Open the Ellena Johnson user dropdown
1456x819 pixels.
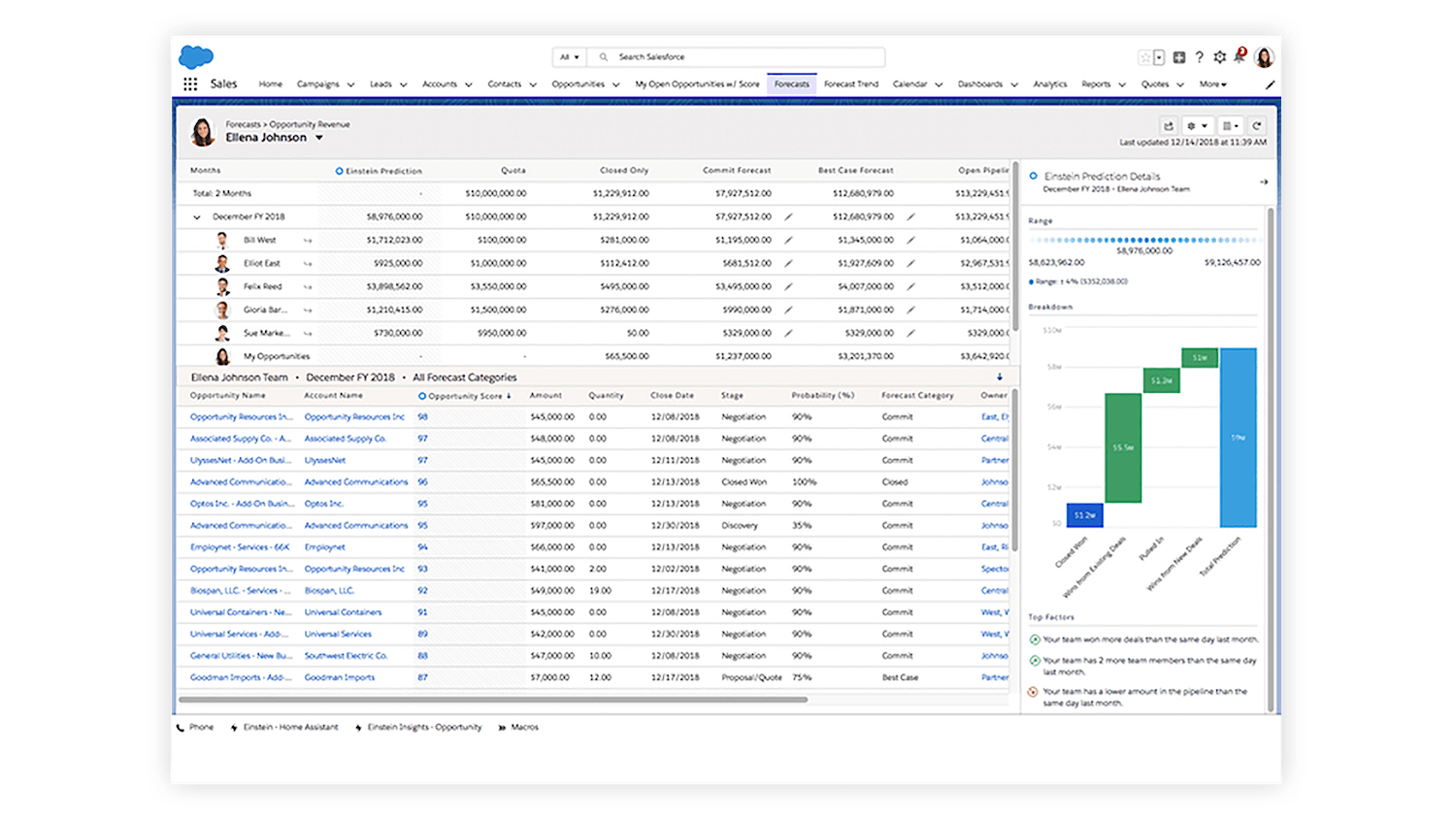[318, 138]
